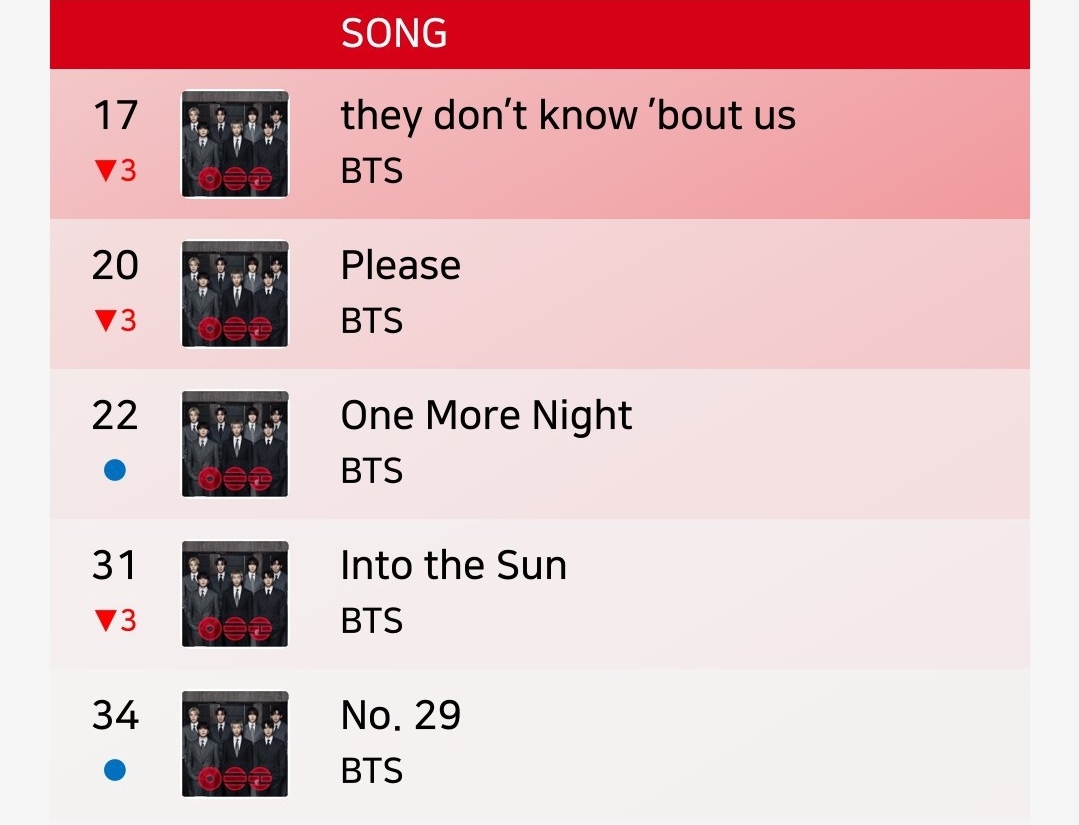Viewport: 1079px width, 825px height.
Task: Click rank number 17
Action: click(116, 115)
